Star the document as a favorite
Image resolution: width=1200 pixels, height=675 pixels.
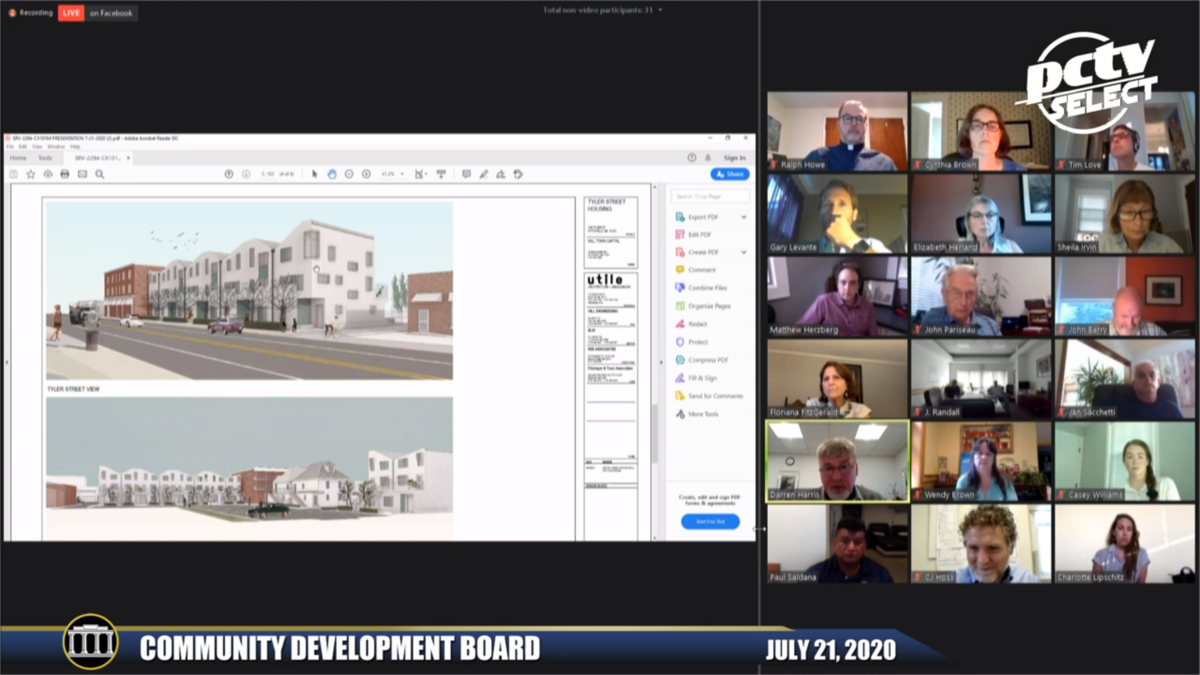(x=30, y=174)
